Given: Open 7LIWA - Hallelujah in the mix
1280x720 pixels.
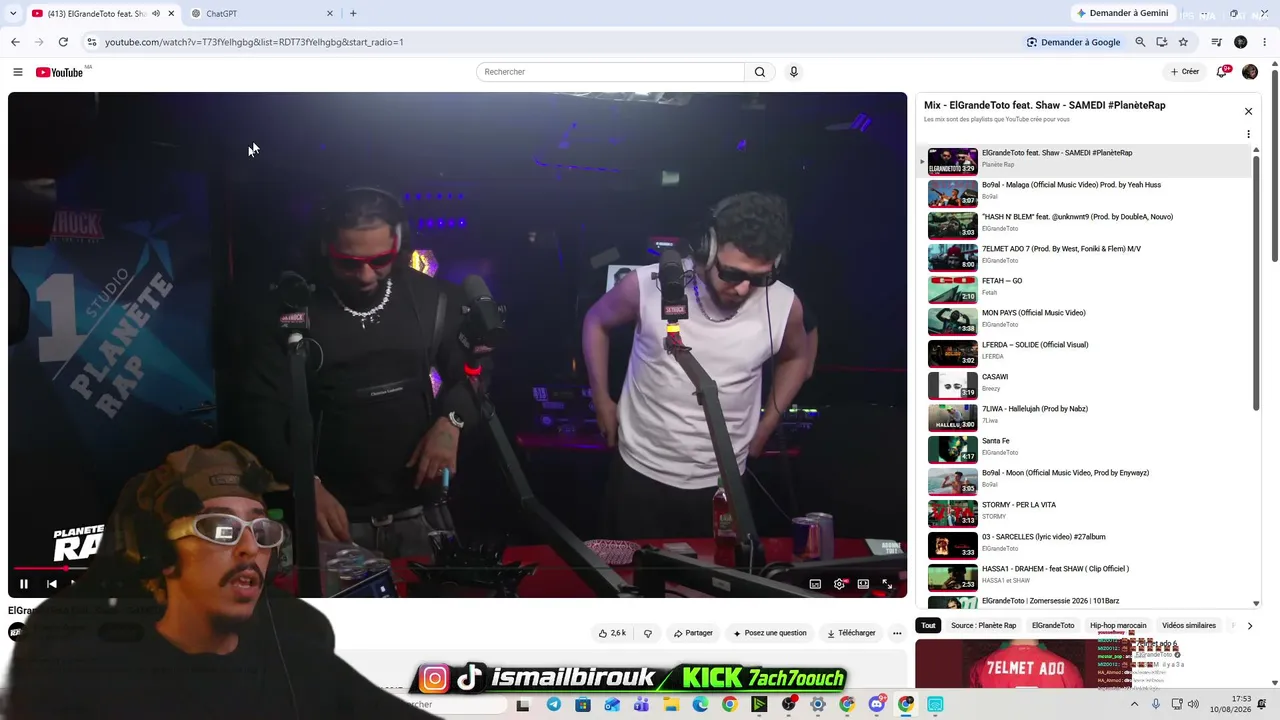Looking at the screenshot, I should [x=1085, y=417].
